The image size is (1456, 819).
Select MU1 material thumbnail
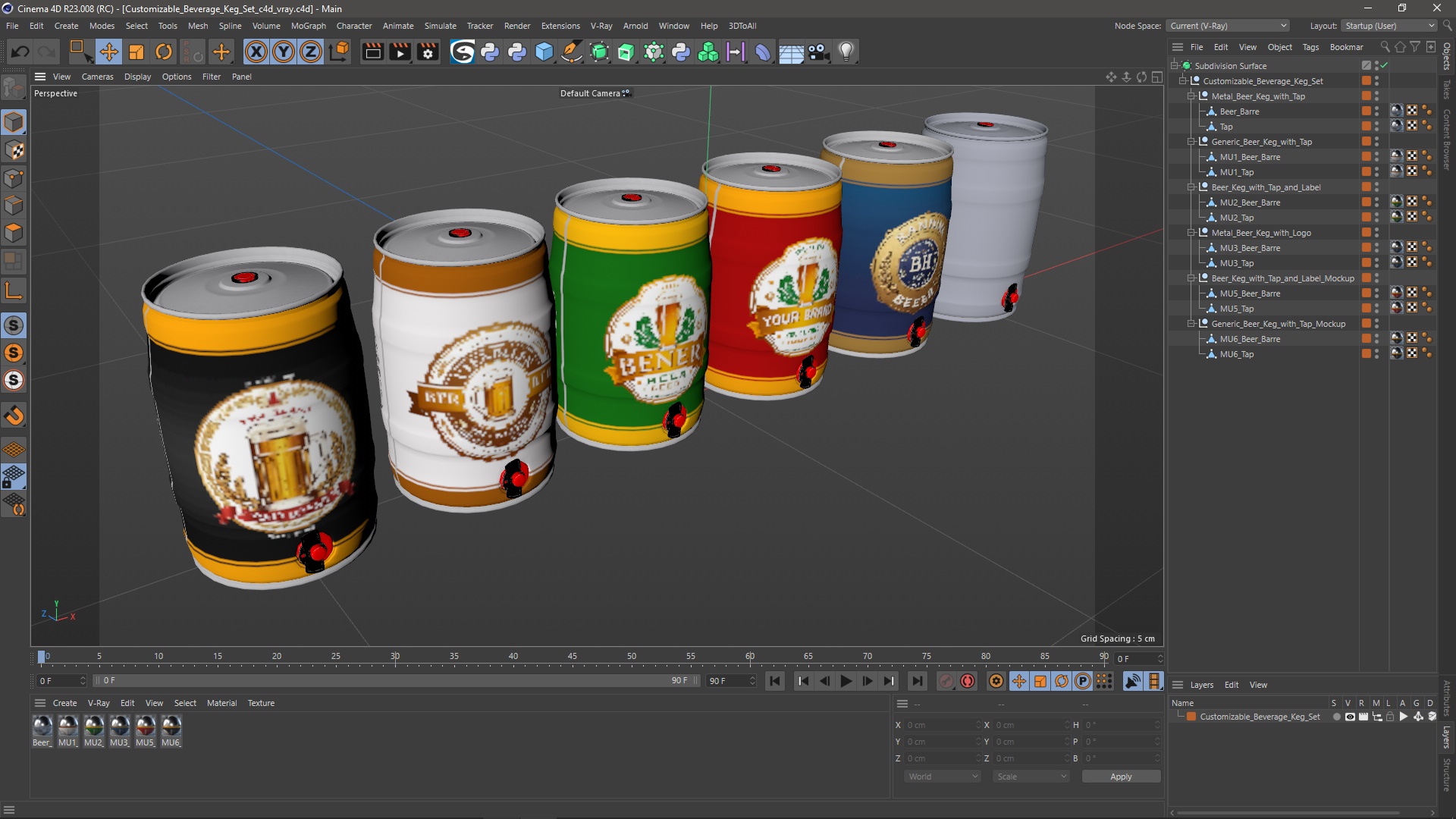pos(68,725)
